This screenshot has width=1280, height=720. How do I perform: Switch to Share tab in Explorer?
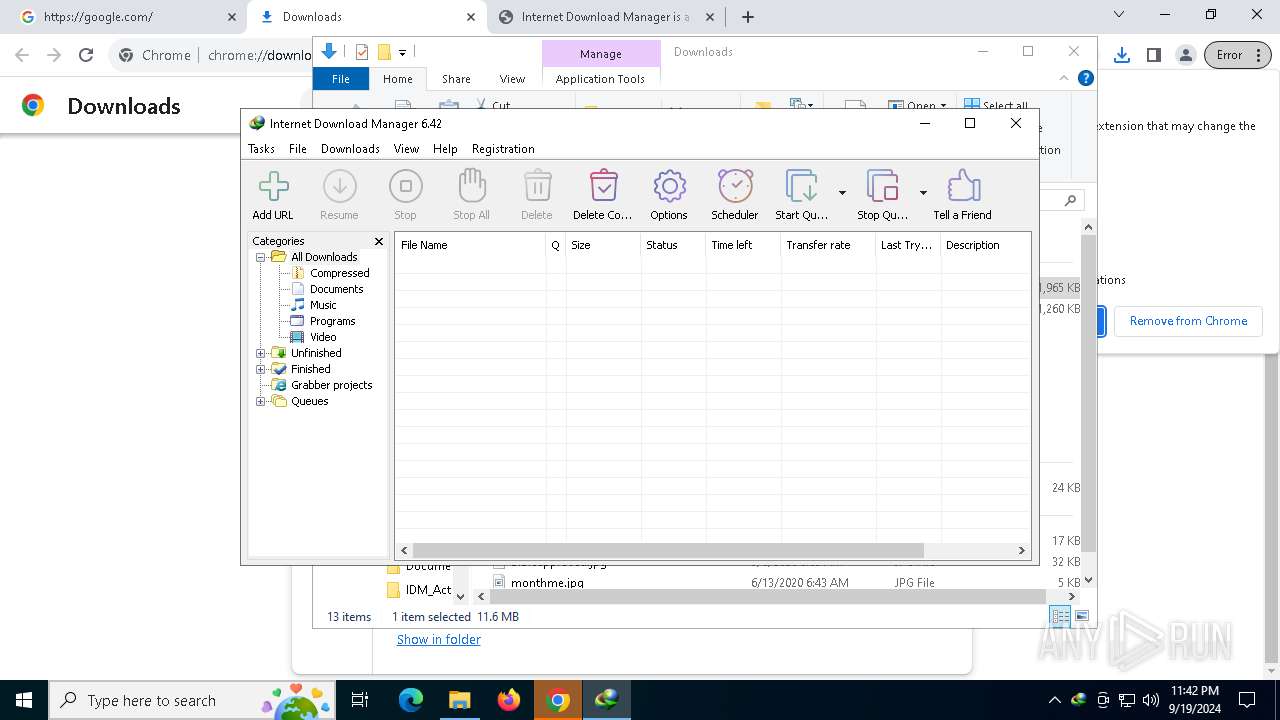(x=456, y=79)
